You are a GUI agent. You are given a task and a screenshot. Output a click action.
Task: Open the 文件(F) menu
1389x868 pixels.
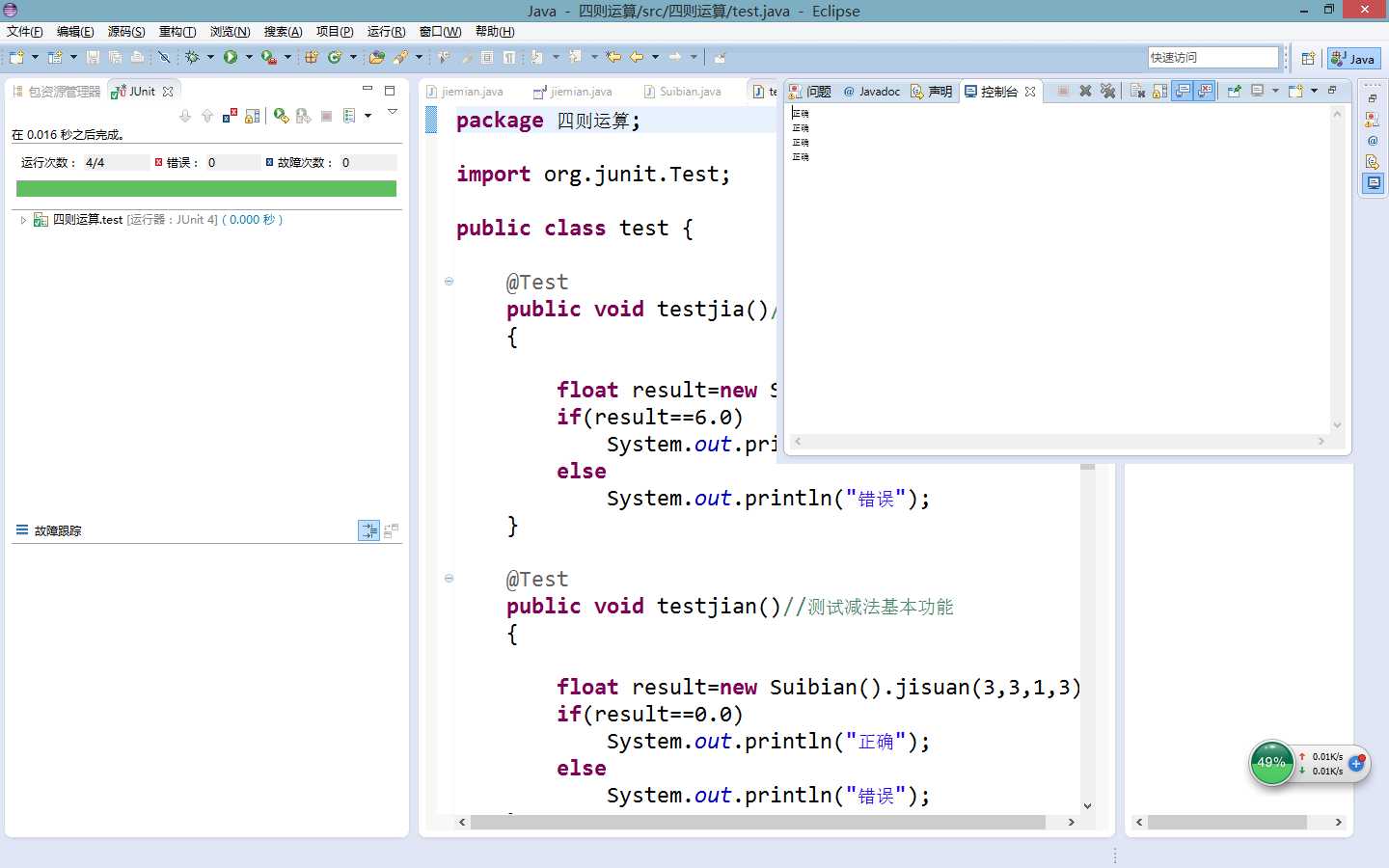click(25, 32)
